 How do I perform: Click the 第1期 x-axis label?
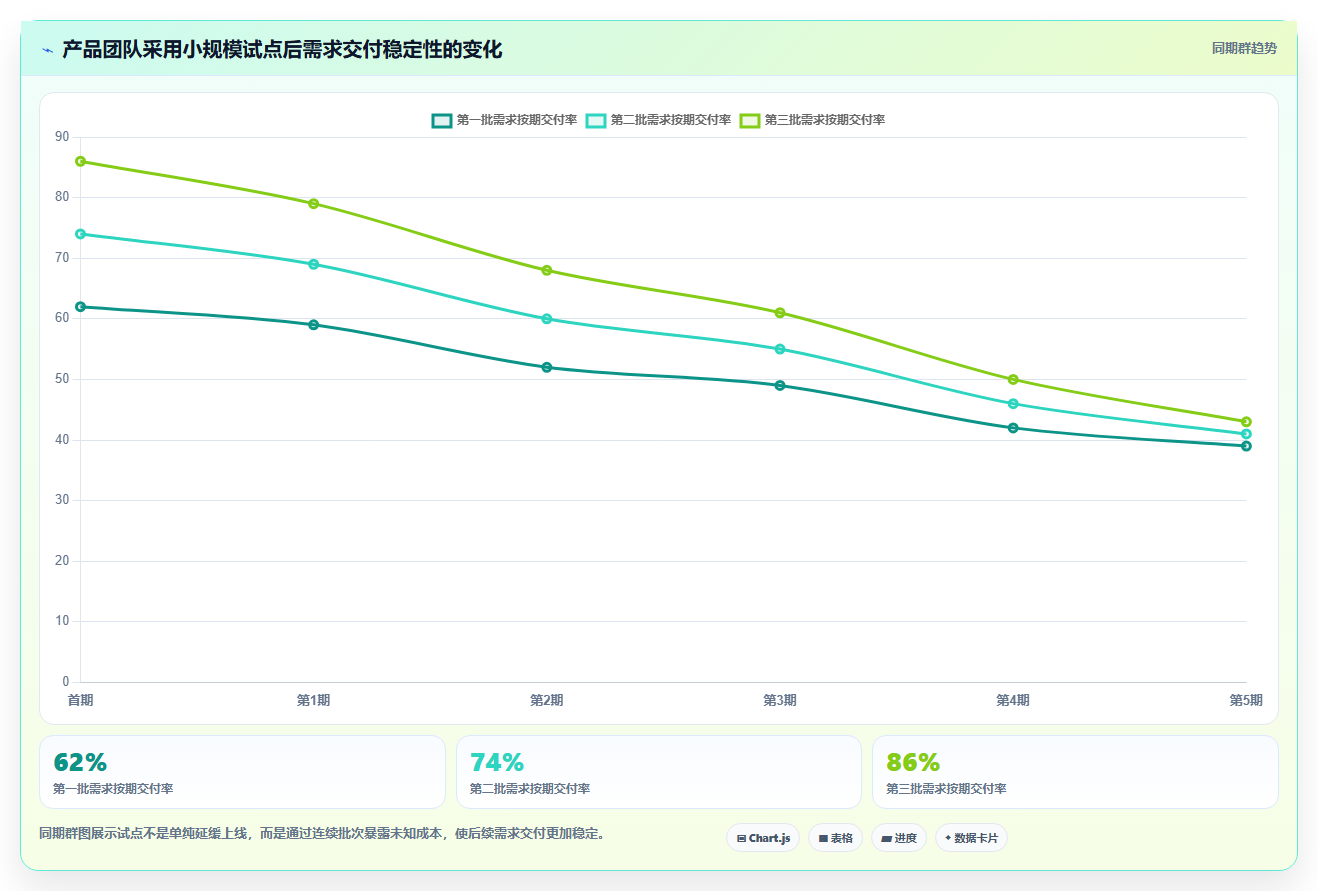point(313,700)
